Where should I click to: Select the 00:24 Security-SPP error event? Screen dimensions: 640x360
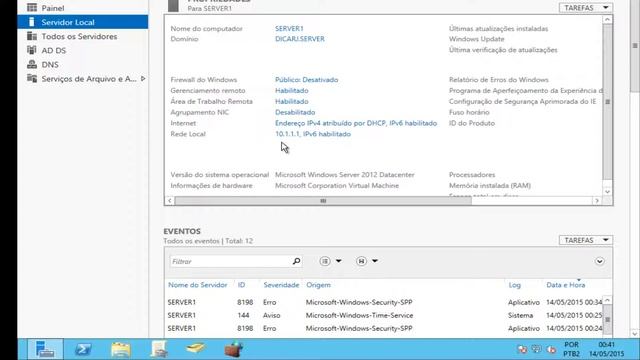coord(384,328)
